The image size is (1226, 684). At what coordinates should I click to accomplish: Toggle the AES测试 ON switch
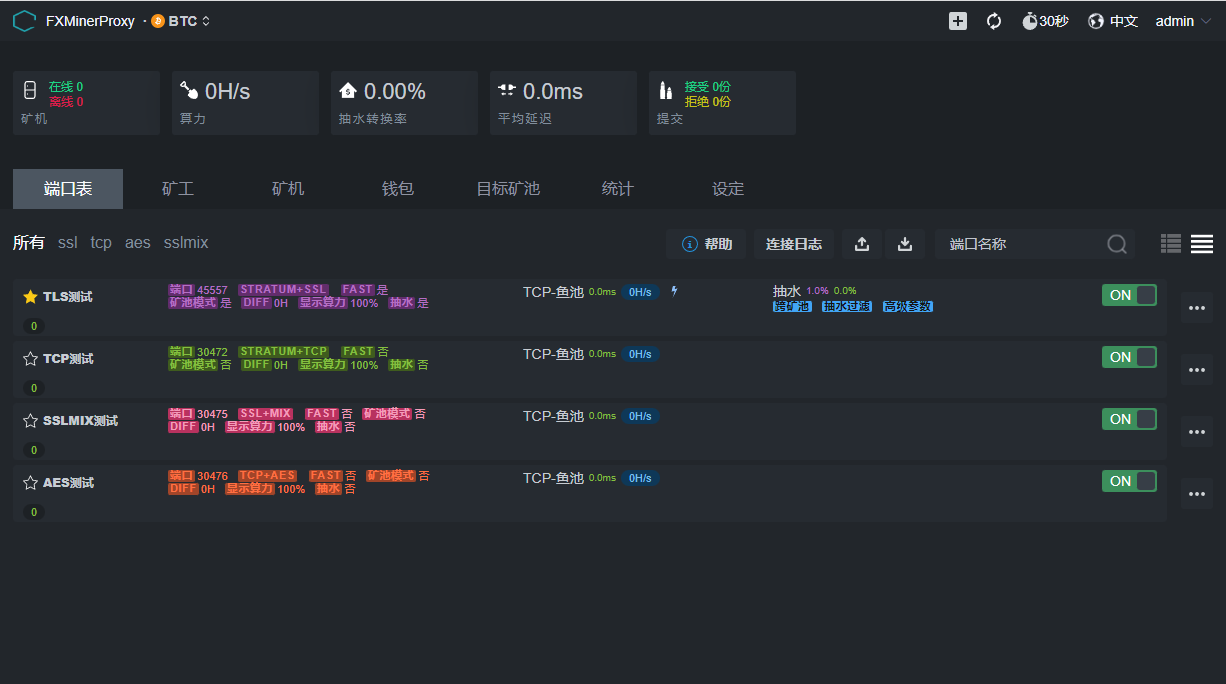pos(1129,481)
